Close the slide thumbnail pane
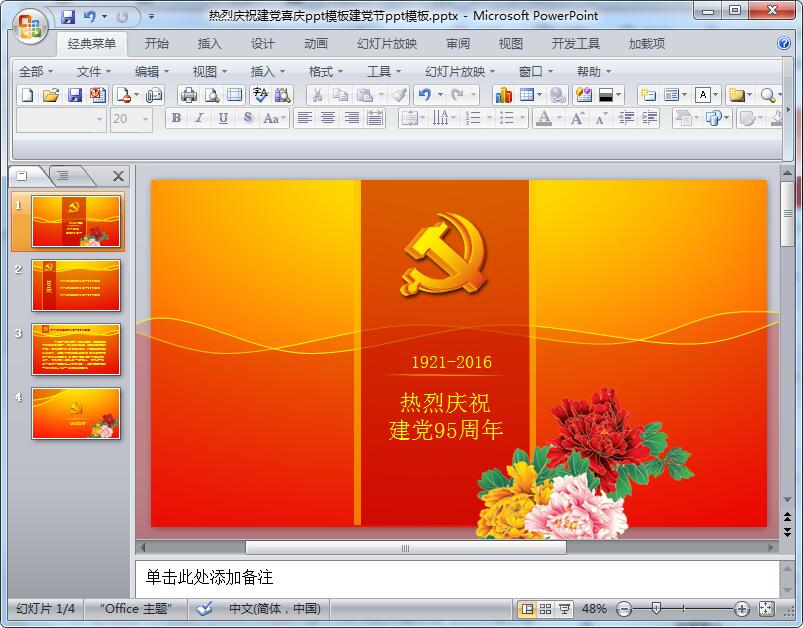The image size is (803, 628). (118, 176)
